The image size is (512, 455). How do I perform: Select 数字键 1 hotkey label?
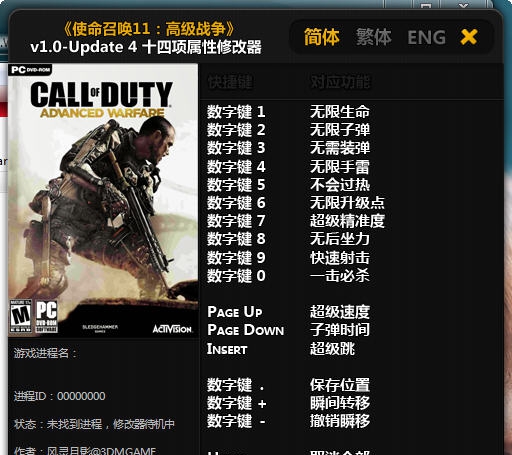[x=236, y=112]
